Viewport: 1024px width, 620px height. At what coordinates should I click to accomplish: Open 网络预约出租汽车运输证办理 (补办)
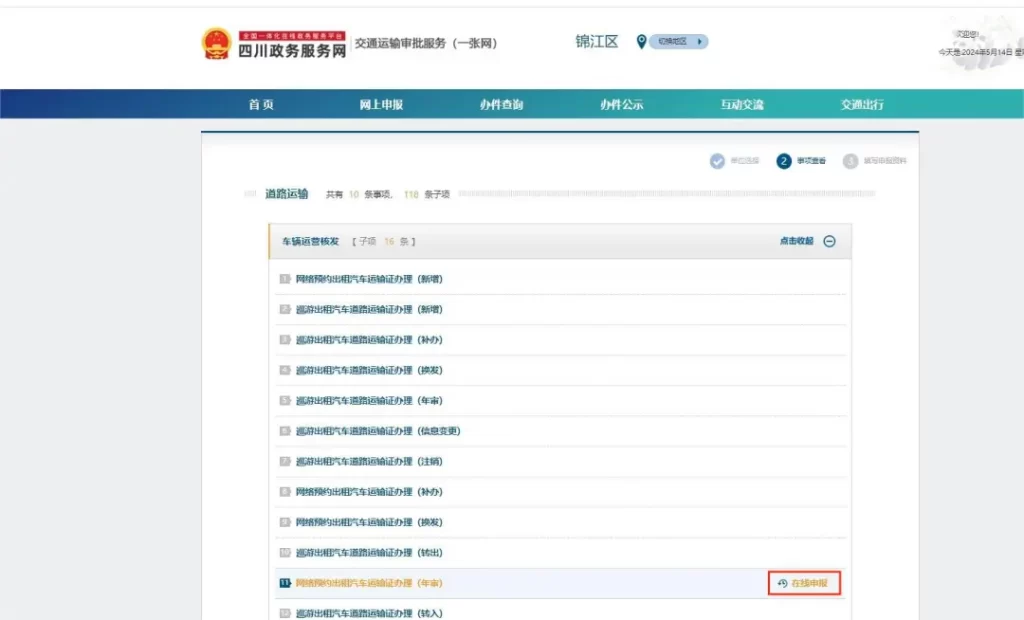(369, 492)
